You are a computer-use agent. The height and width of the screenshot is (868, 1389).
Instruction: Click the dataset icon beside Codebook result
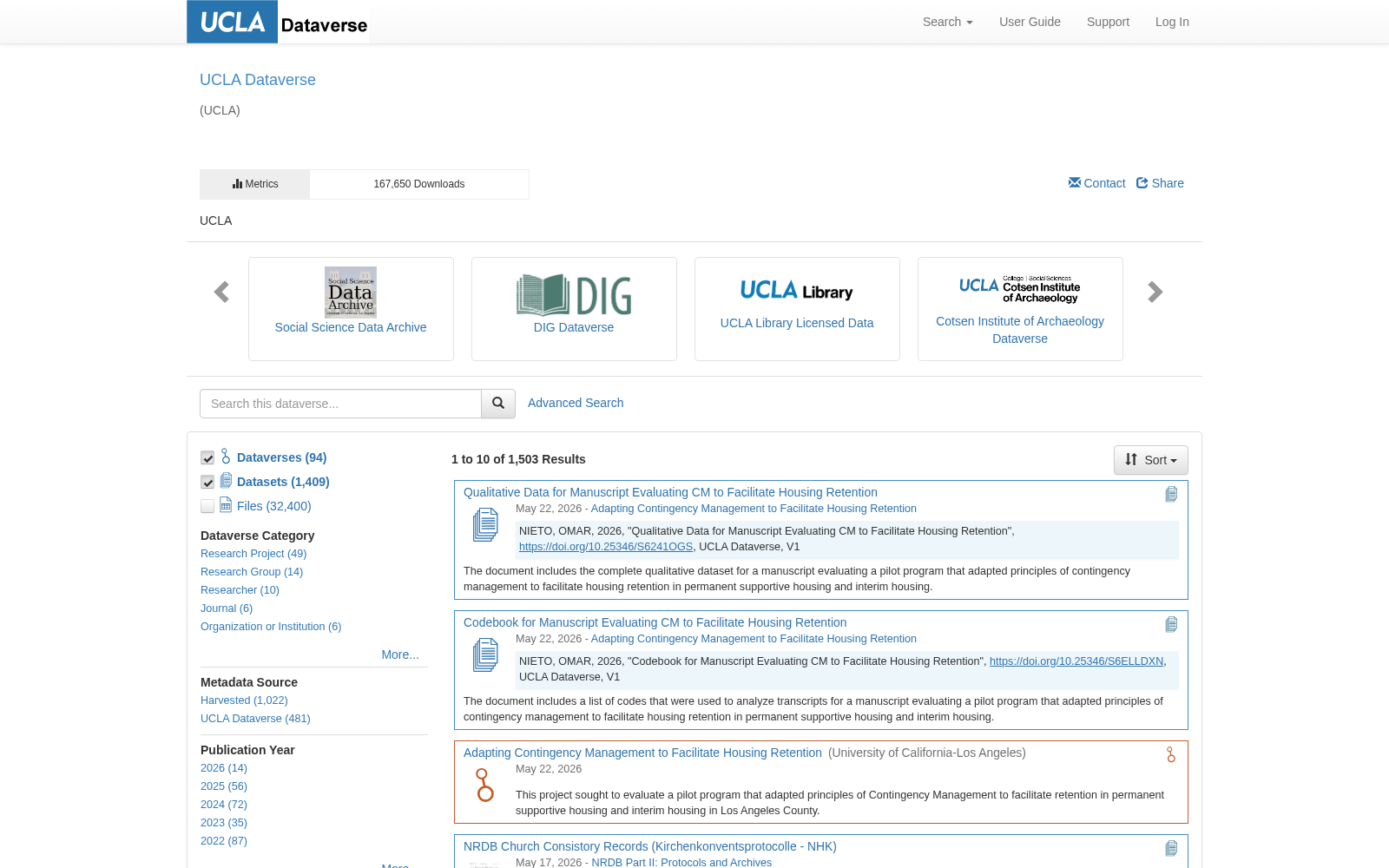click(x=485, y=654)
